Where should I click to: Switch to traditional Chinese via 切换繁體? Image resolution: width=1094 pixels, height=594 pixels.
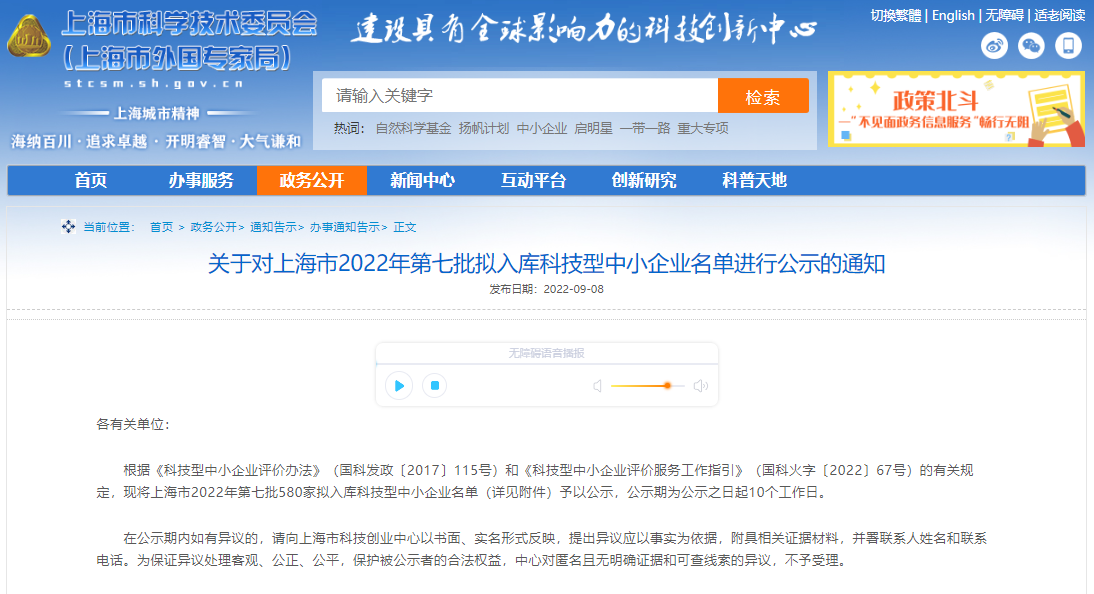tap(895, 15)
